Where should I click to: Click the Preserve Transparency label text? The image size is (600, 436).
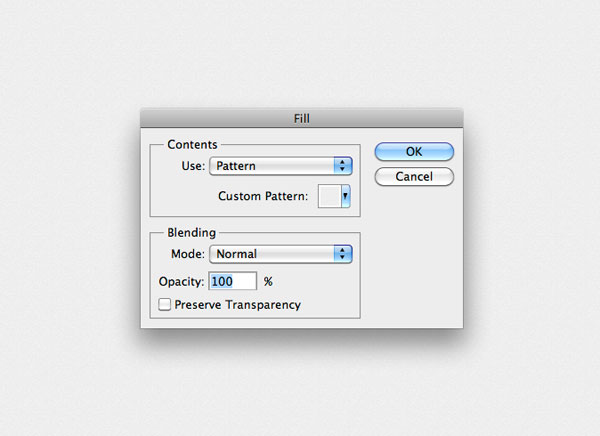tap(238, 305)
